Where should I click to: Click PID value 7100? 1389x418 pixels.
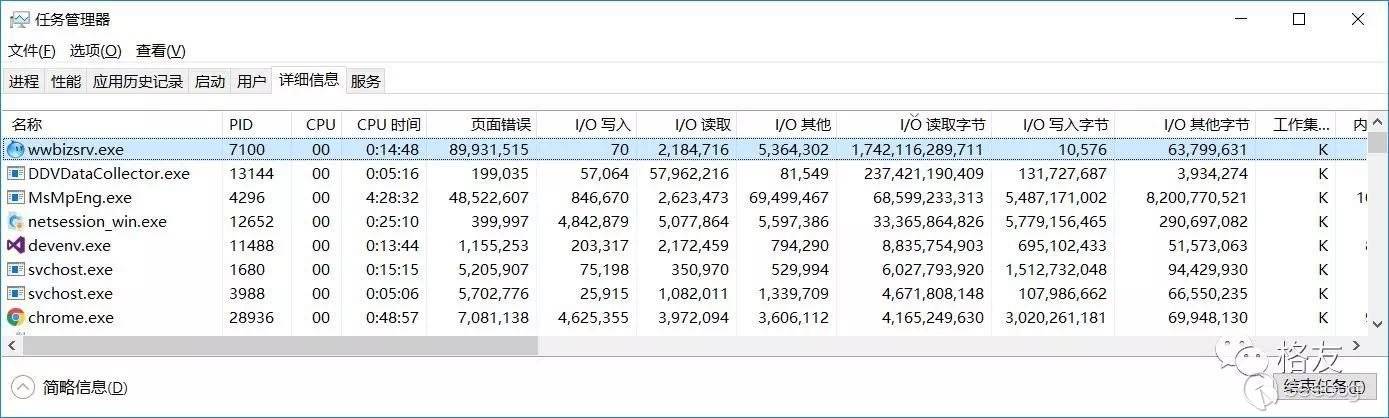click(x=247, y=150)
